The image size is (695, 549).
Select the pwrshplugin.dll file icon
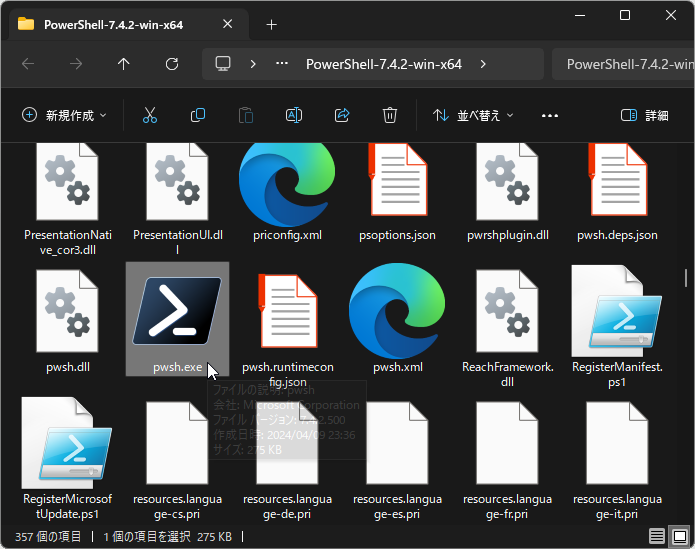pyautogui.click(x=507, y=182)
